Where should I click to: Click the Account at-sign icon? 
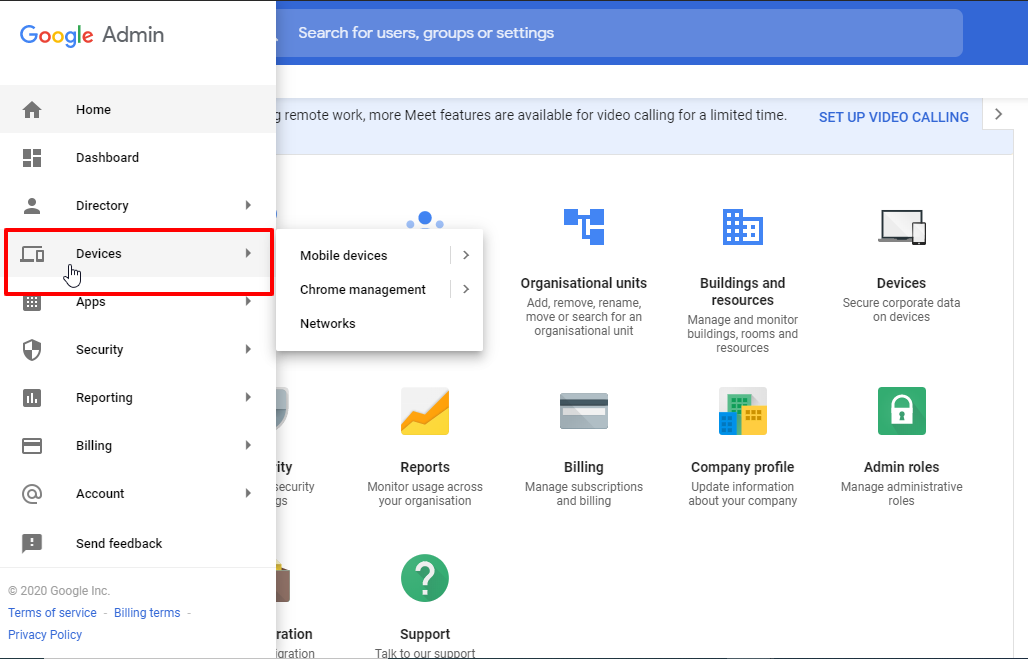click(31, 494)
